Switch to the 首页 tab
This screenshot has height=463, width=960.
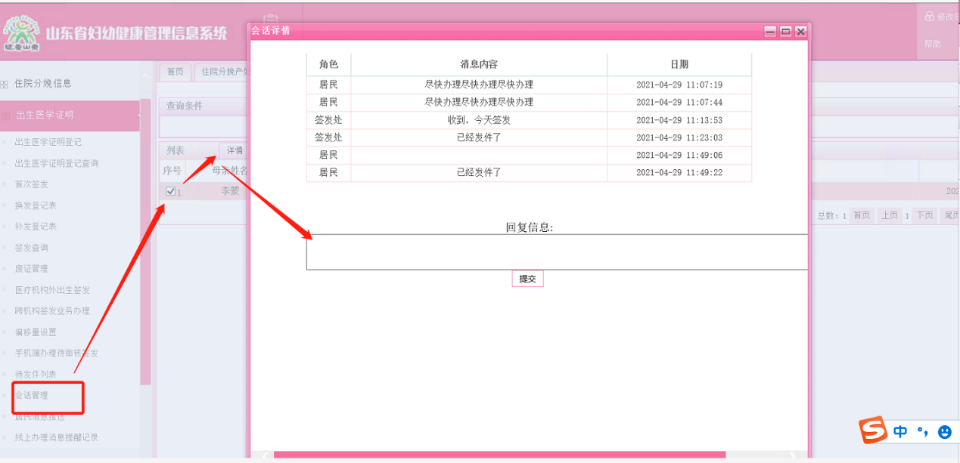[x=176, y=72]
